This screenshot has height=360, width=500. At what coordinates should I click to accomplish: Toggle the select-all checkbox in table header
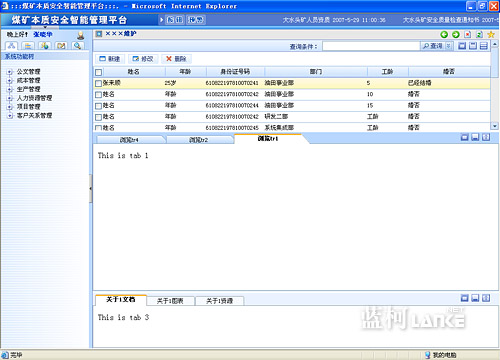tap(99, 72)
